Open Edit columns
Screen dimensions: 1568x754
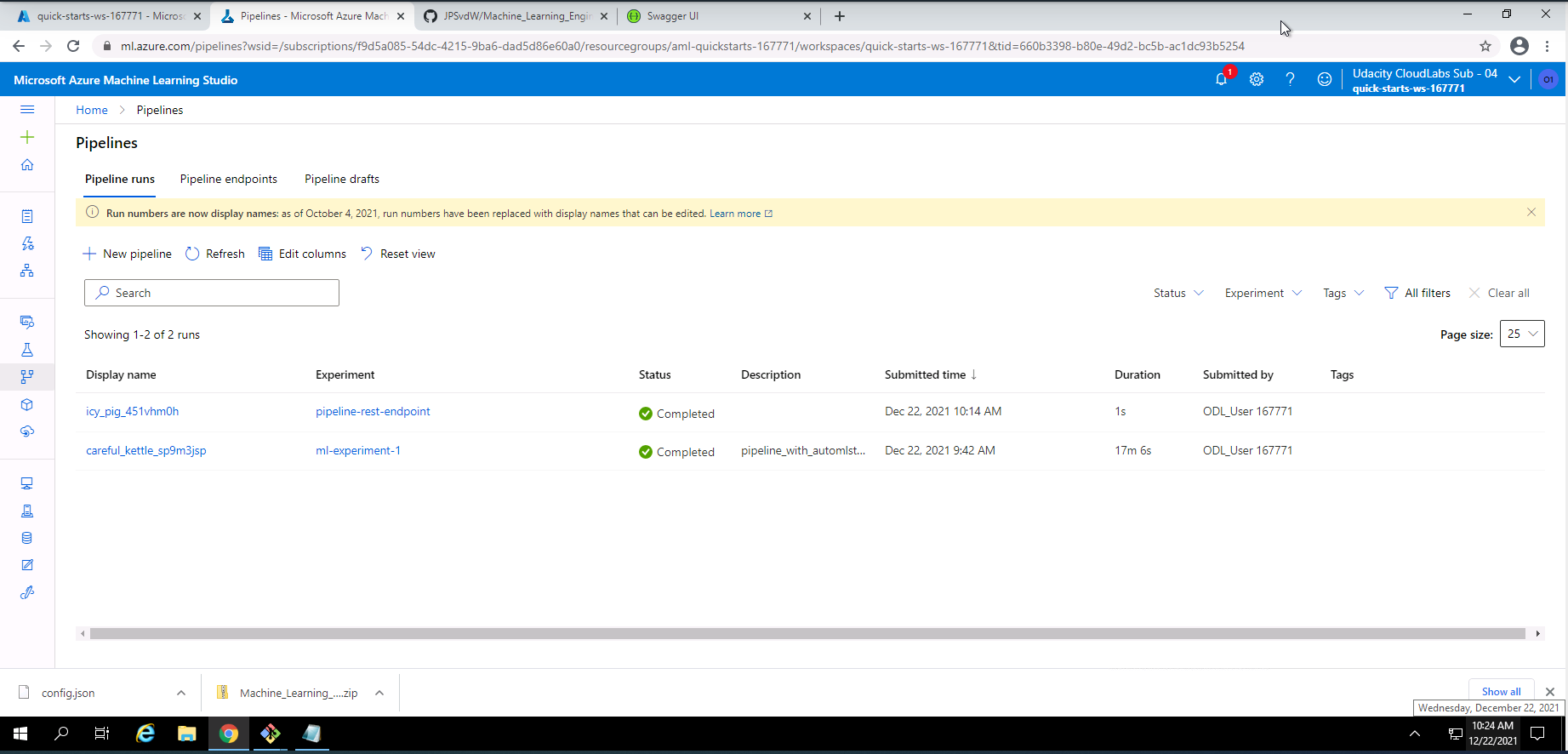coord(302,254)
